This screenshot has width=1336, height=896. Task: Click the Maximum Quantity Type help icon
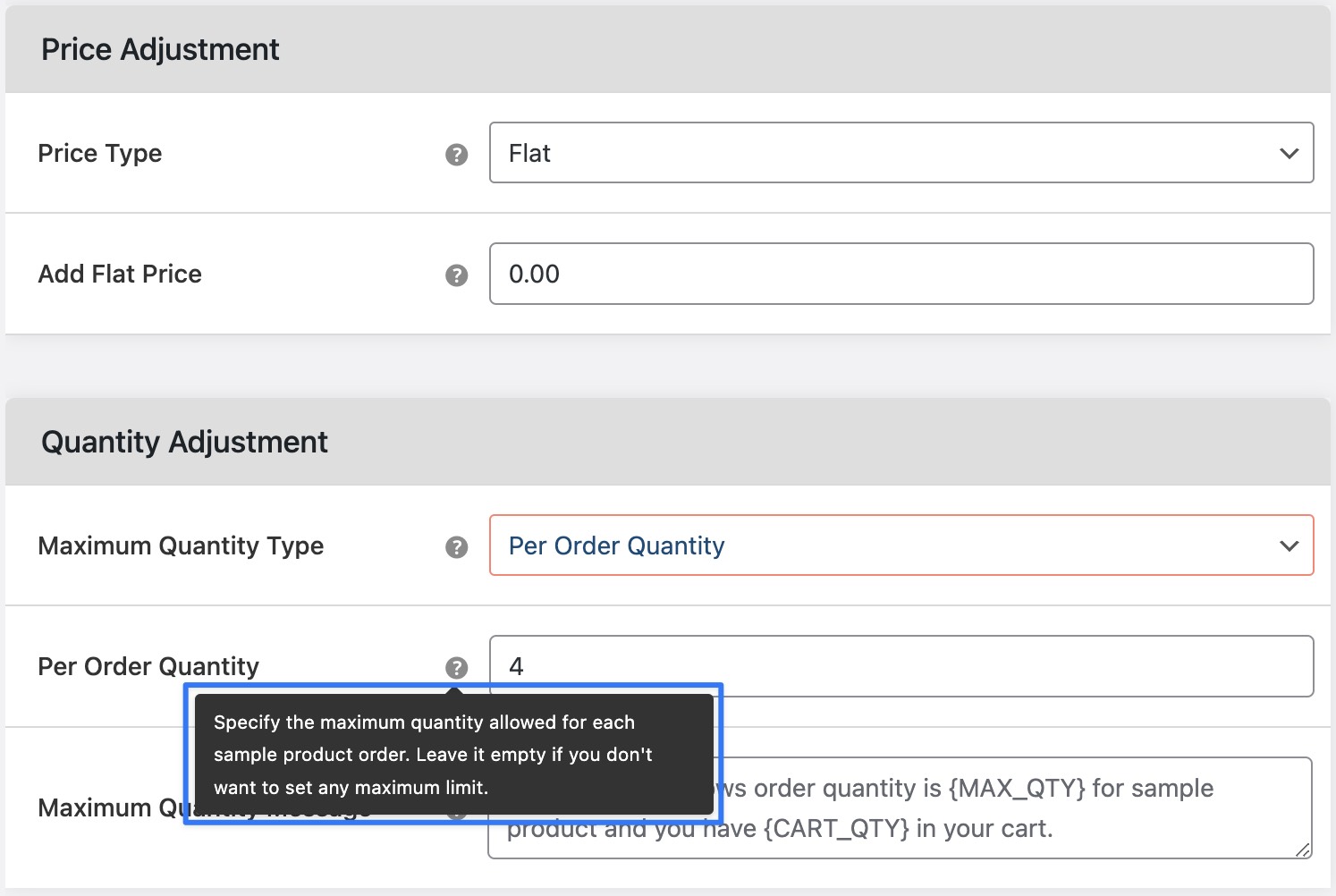(x=457, y=545)
